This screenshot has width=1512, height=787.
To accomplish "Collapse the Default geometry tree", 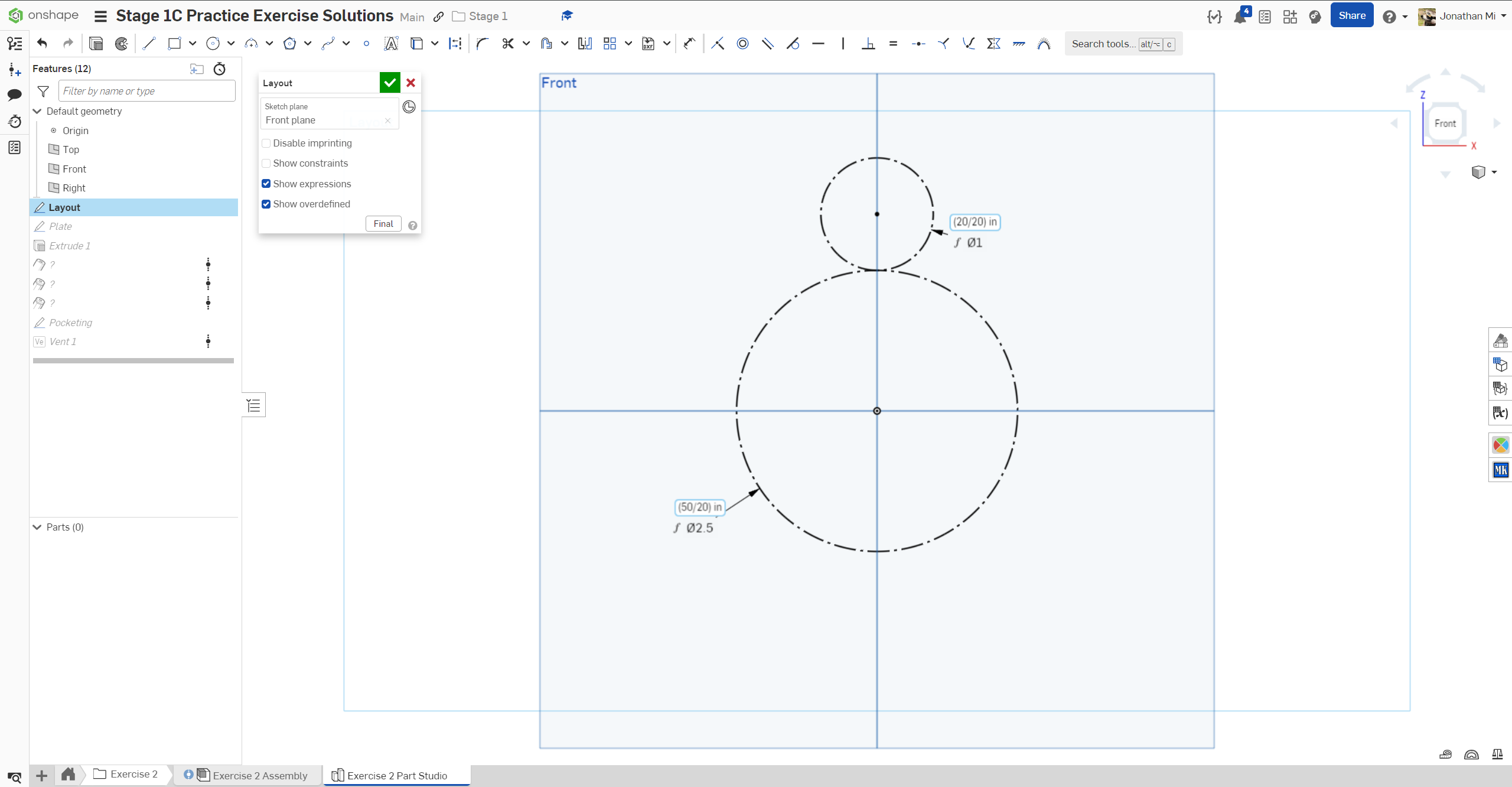I will point(37,111).
